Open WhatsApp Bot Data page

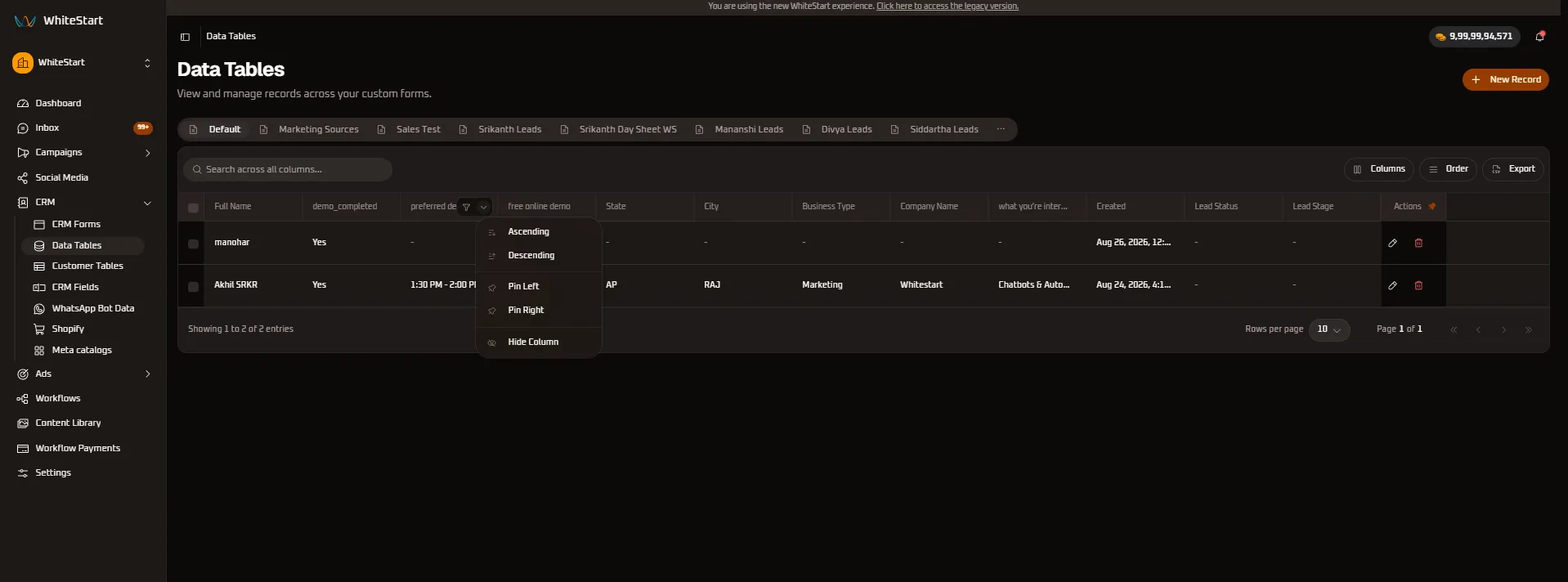92,308
